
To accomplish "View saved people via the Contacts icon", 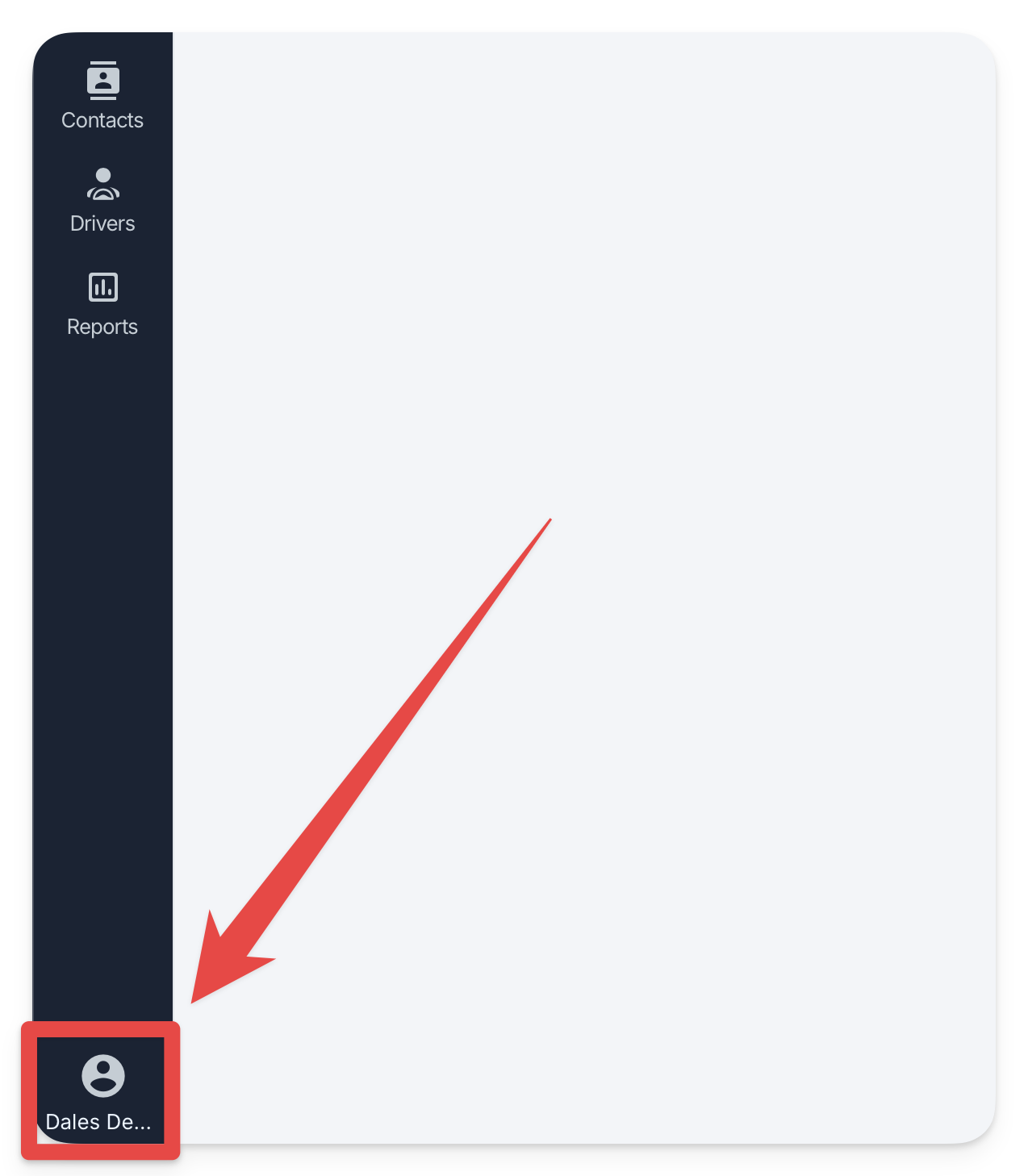I will (102, 81).
